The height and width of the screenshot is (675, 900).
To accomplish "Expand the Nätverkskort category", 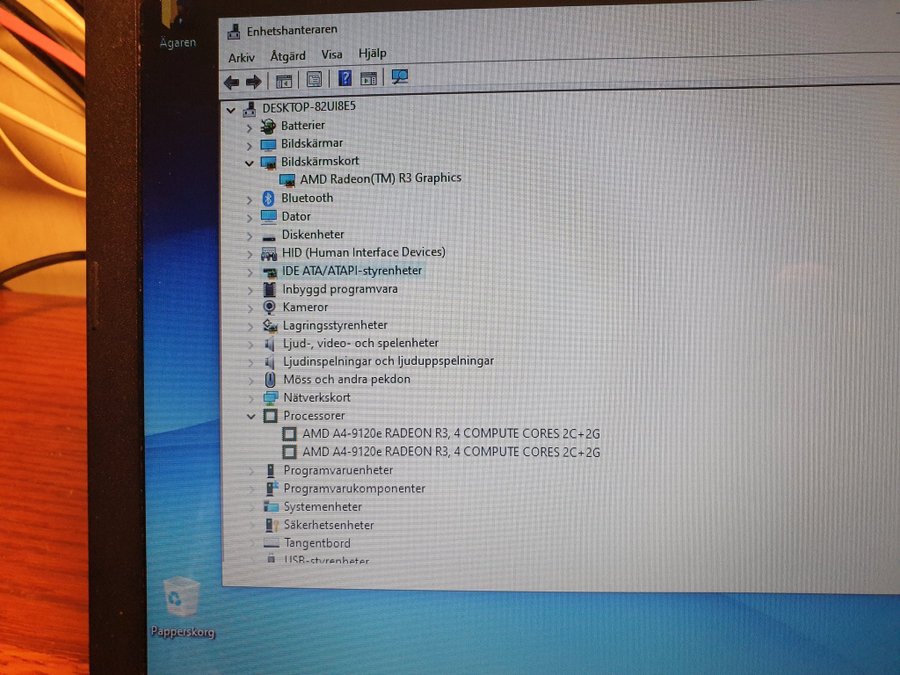I will (x=250, y=397).
